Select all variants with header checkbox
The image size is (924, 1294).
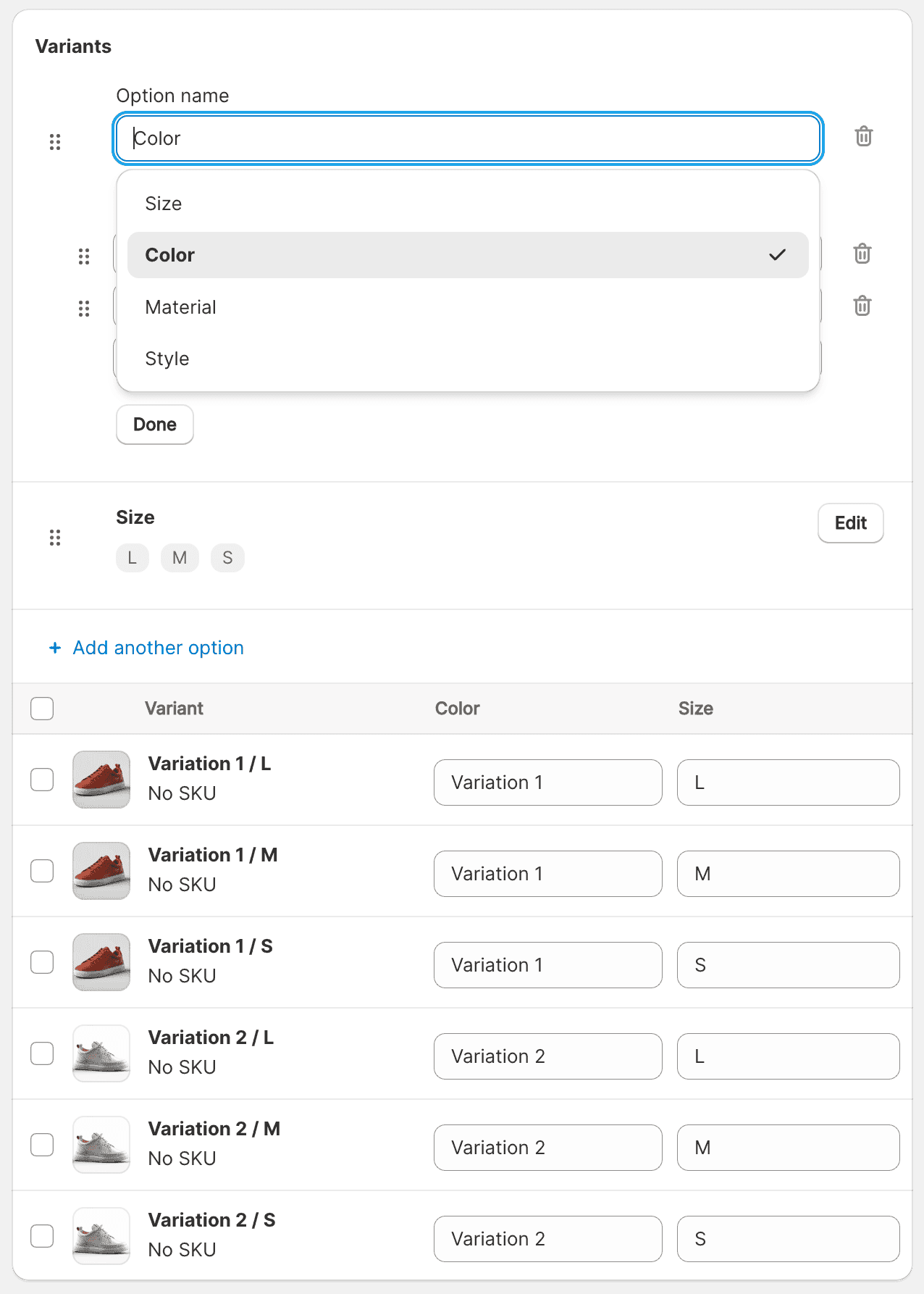(x=42, y=708)
